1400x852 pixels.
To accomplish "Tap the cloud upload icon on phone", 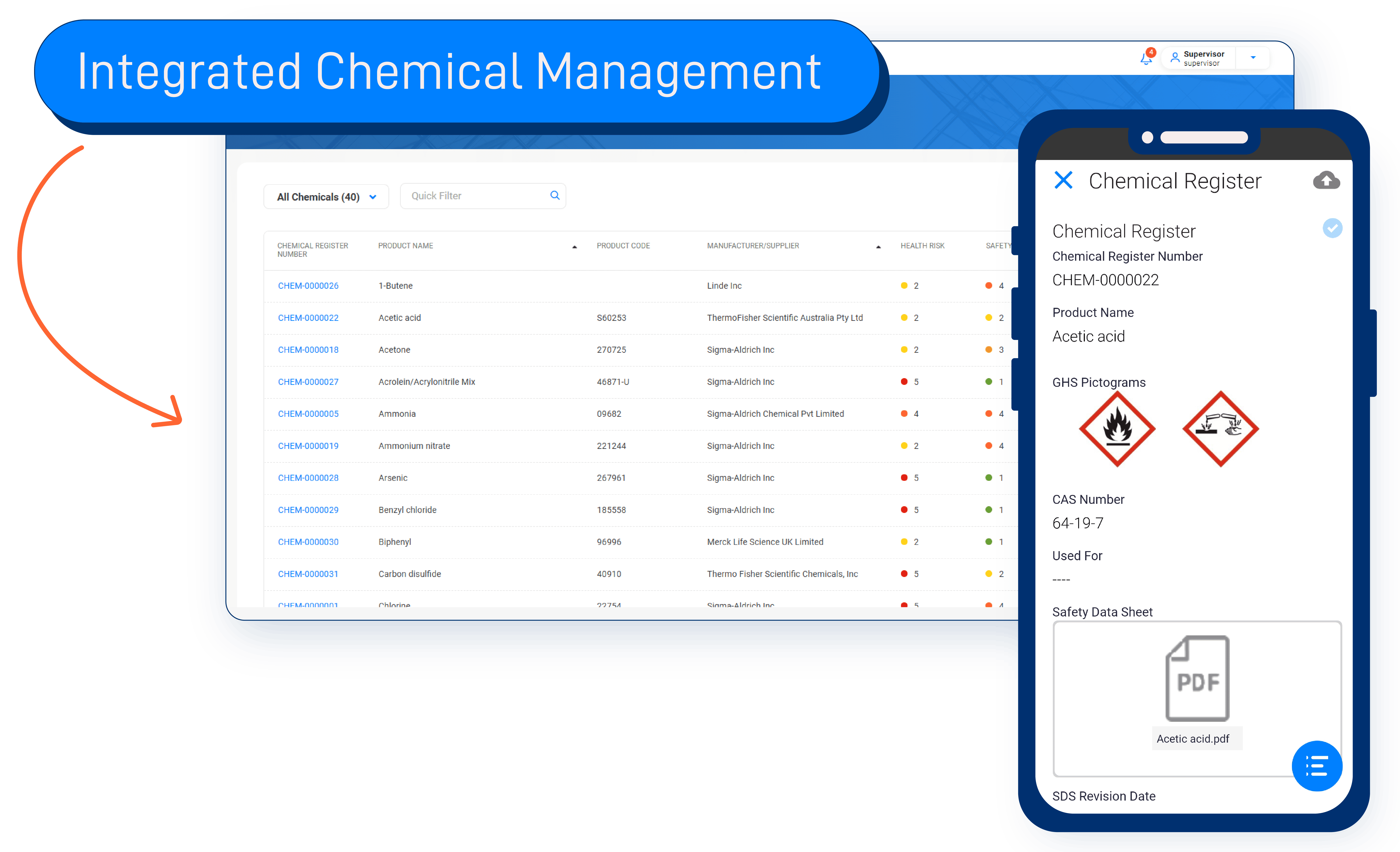I will pyautogui.click(x=1326, y=180).
